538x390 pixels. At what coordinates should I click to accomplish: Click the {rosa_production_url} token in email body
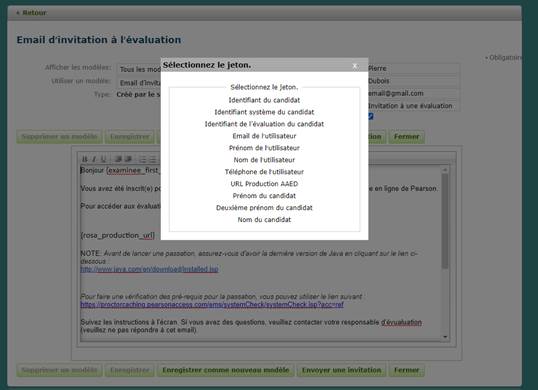click(x=118, y=235)
